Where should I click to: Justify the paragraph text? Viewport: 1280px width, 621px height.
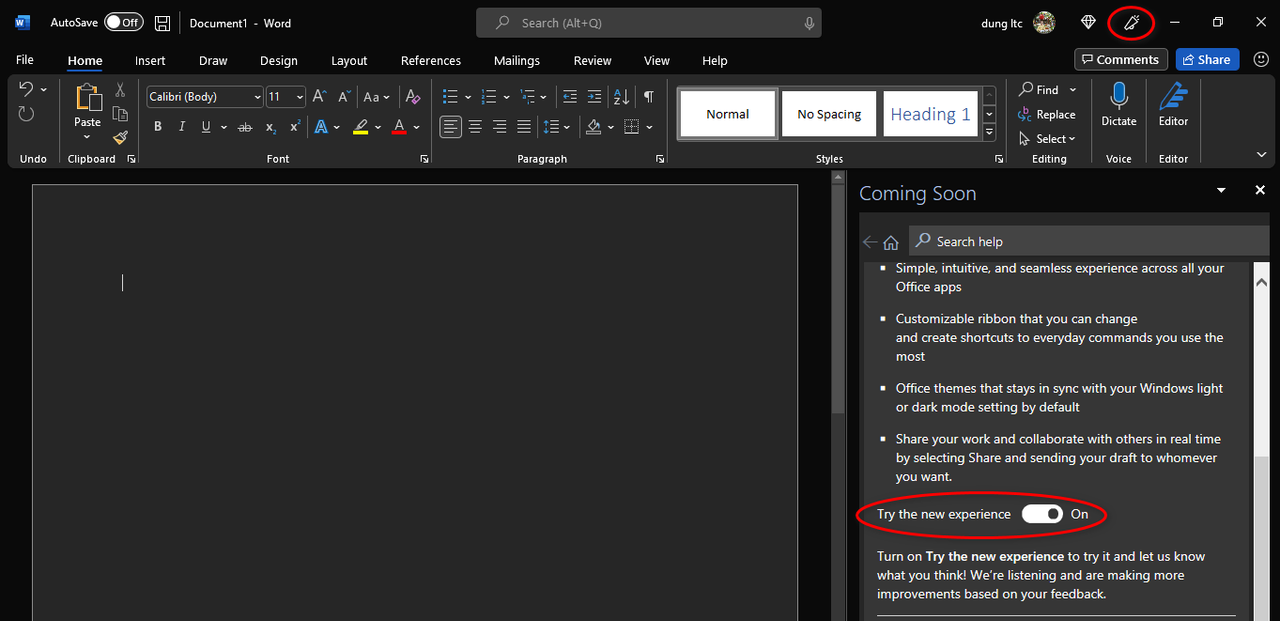click(523, 127)
